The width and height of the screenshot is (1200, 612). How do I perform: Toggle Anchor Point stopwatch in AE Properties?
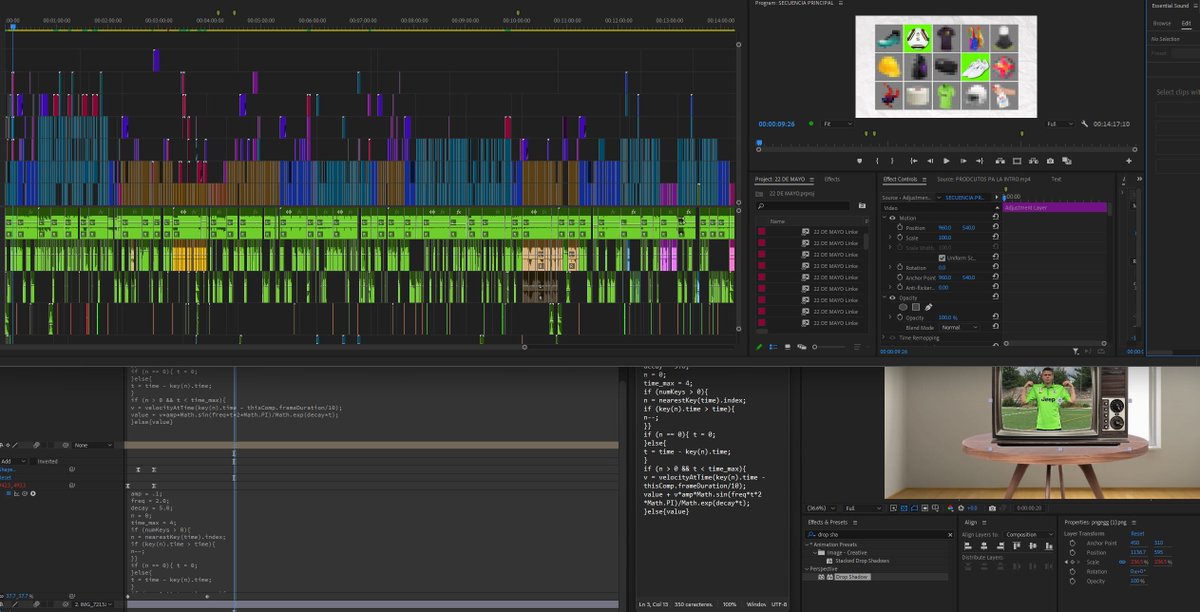pyautogui.click(x=1073, y=543)
